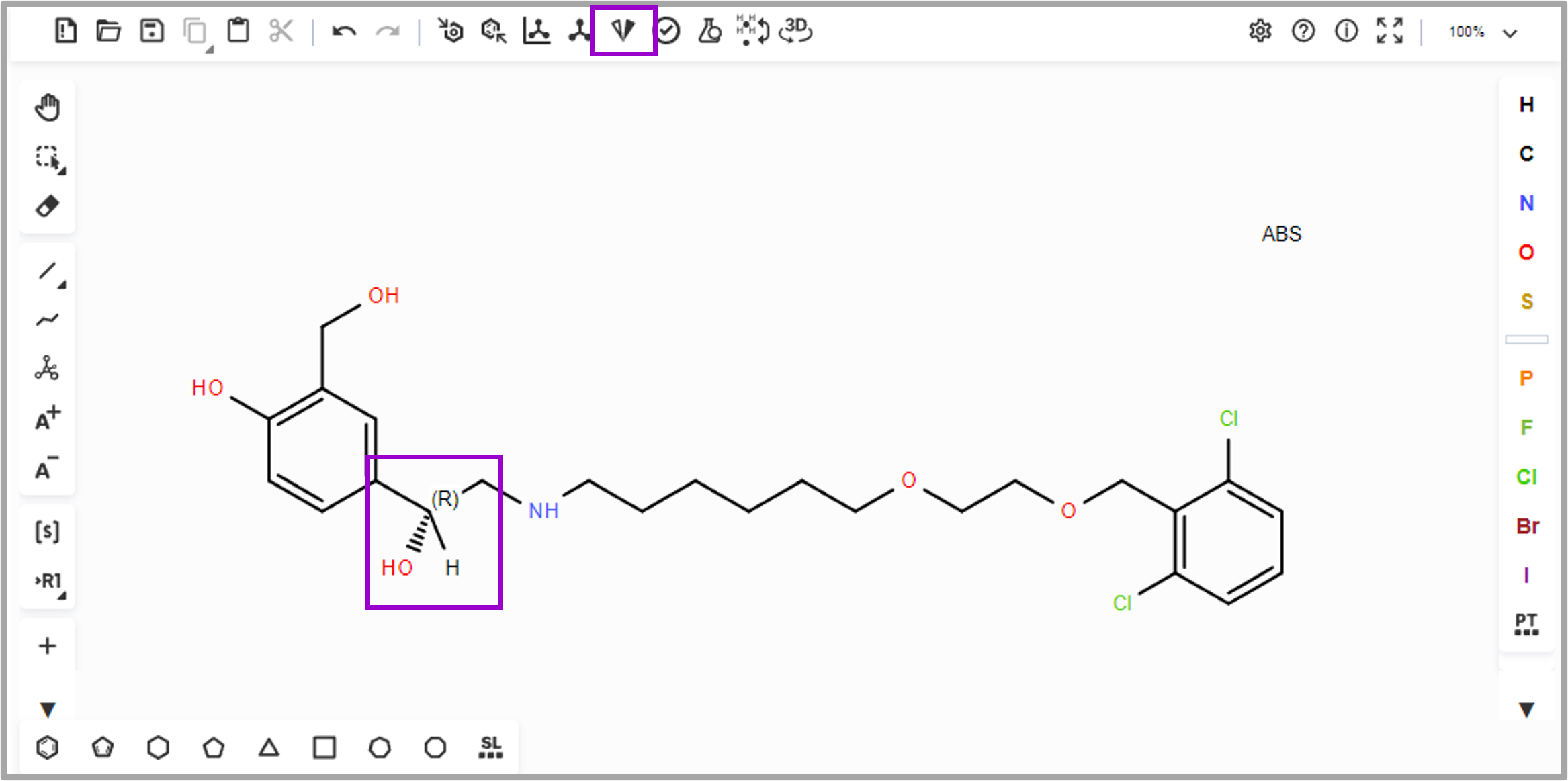Click the Clean Up structure icon
Viewport: 1568px width, 781px height.
point(579,31)
